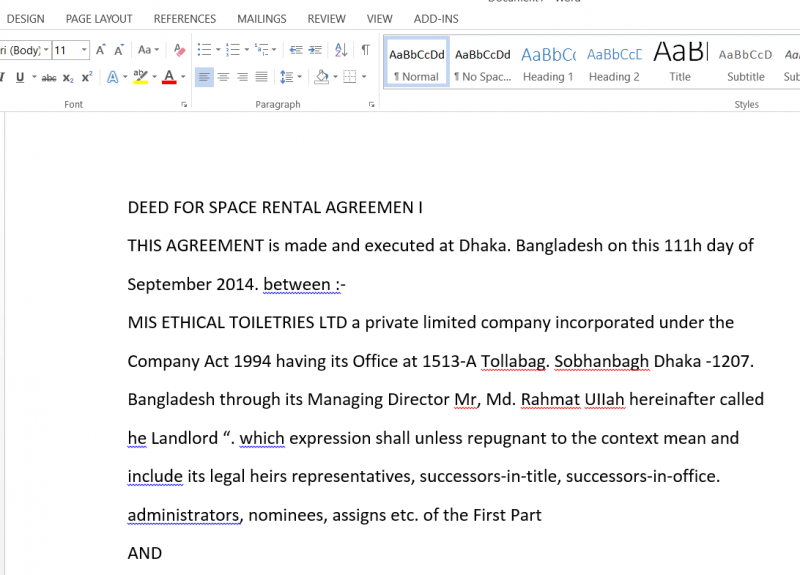Viewport: 800px width, 575px height.
Task: Increase paragraph indent
Action: (x=315, y=50)
